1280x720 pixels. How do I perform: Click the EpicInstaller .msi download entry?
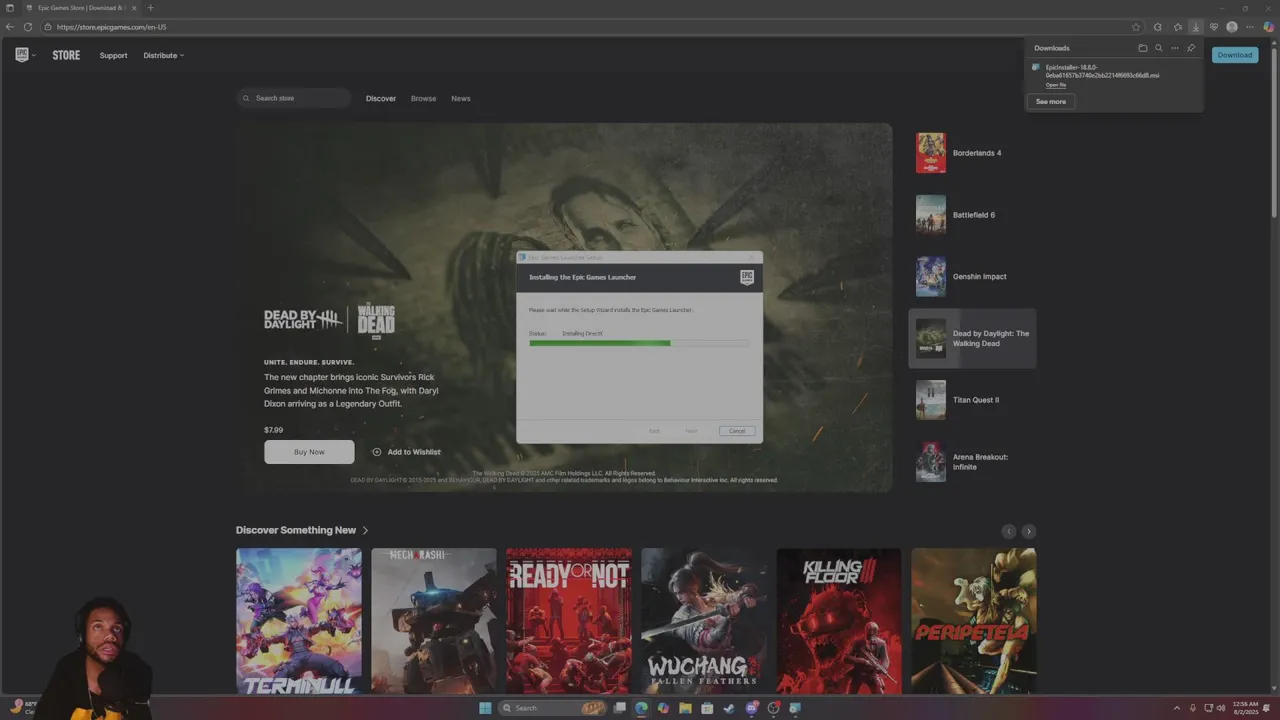1102,71
